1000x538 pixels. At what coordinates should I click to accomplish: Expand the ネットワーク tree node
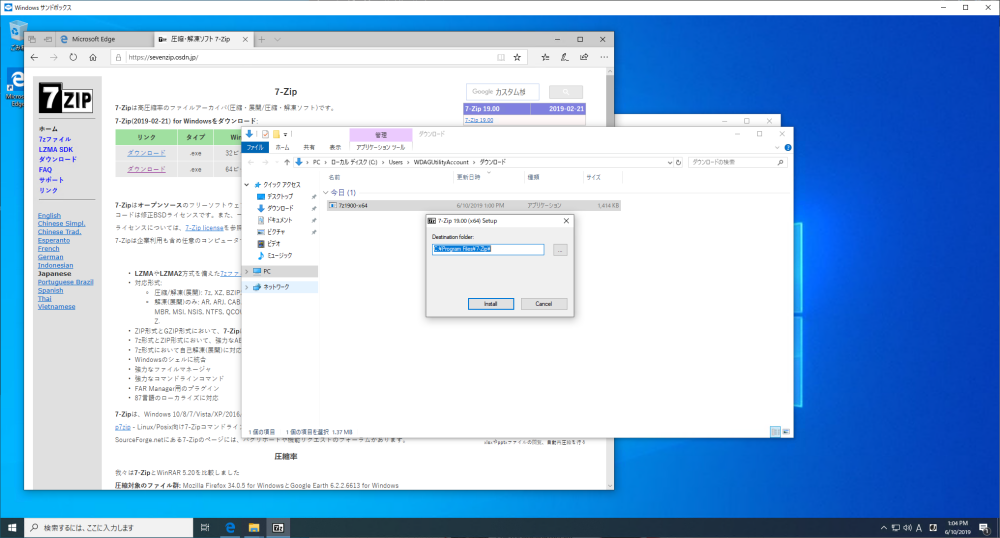coord(247,287)
